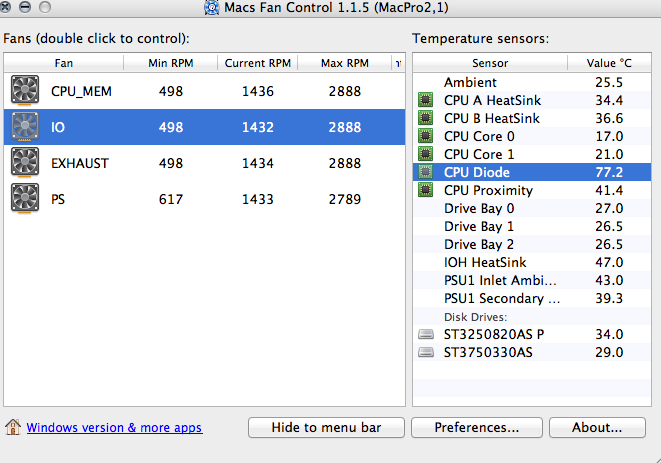Click the IOH HeatSink value 47.0
Viewport: 661px width, 463px height.
coord(609,262)
